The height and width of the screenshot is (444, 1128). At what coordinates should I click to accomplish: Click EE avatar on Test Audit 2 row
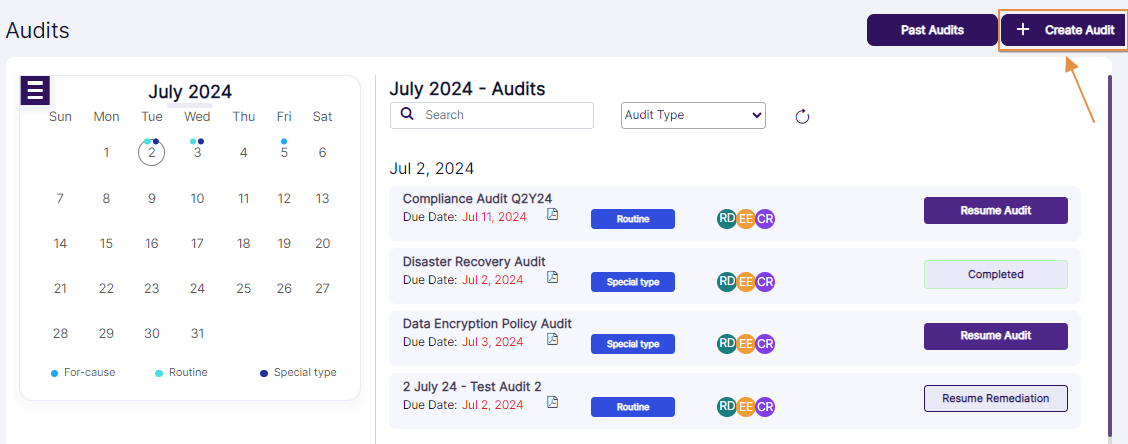pos(746,407)
